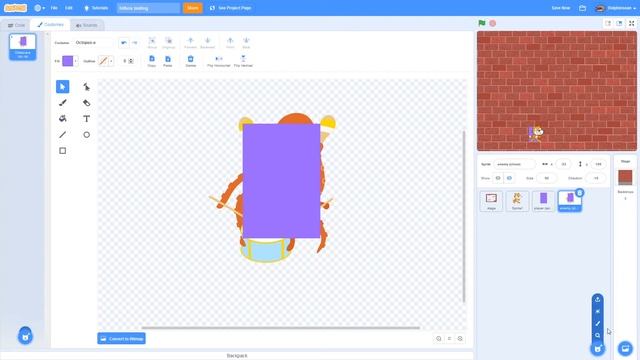Open the outline color dropdown
Viewport: 640px width, 360px height.
point(111,61)
